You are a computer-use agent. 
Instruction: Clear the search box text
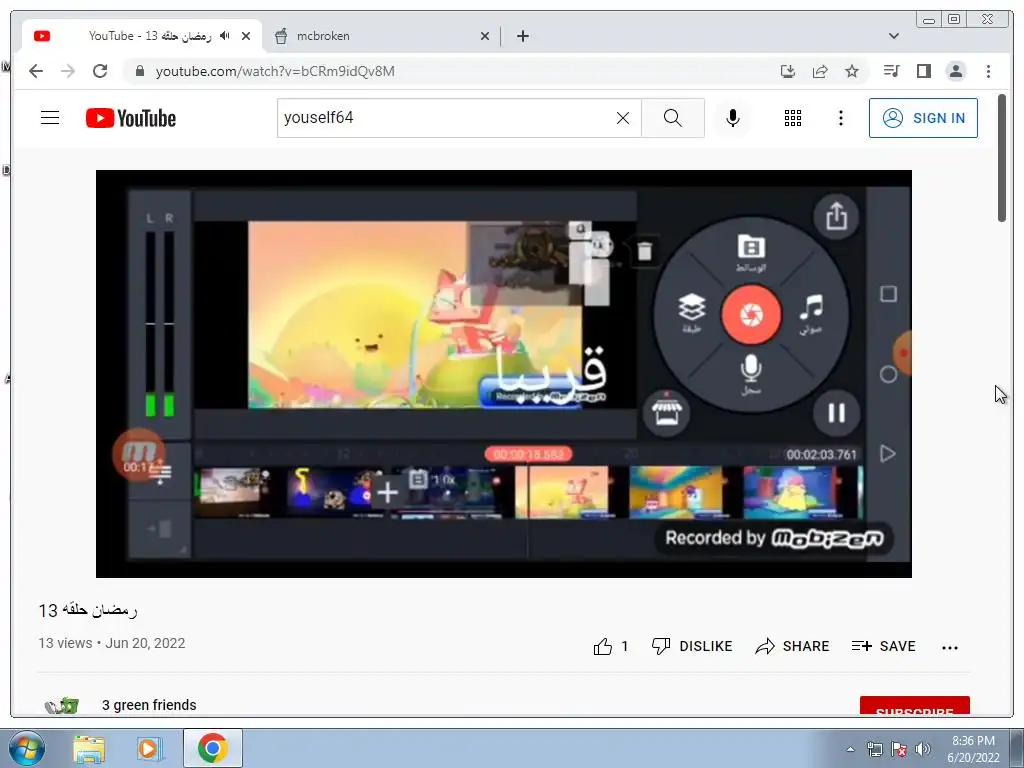[623, 118]
